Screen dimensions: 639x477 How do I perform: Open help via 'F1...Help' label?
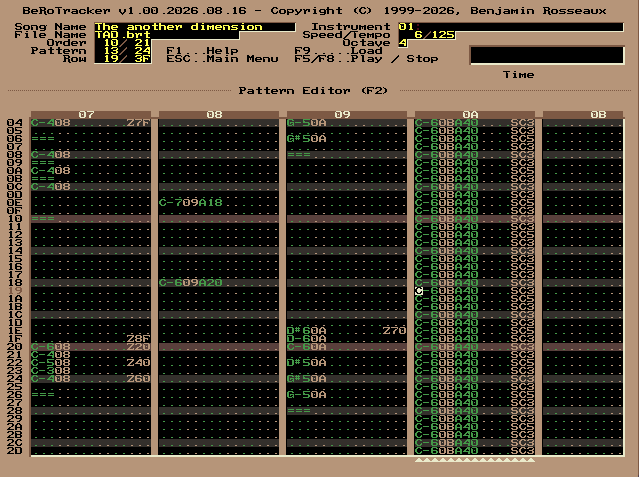(x=203, y=51)
